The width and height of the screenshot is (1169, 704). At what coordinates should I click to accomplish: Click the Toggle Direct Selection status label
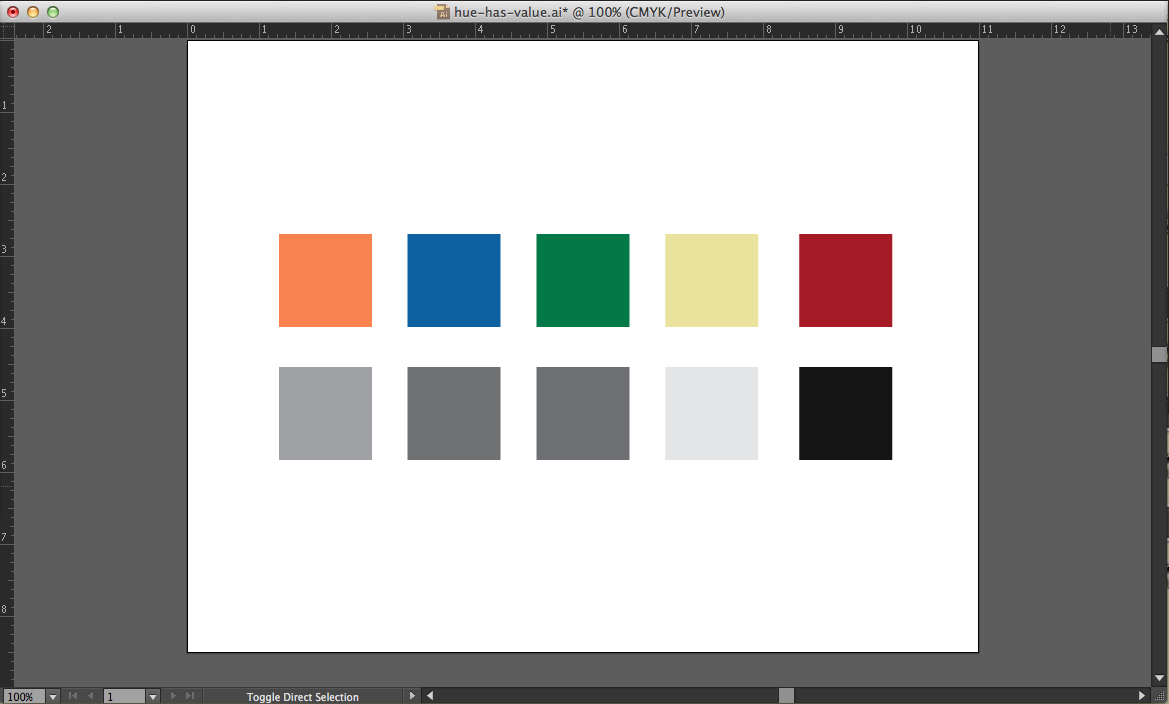click(x=302, y=697)
